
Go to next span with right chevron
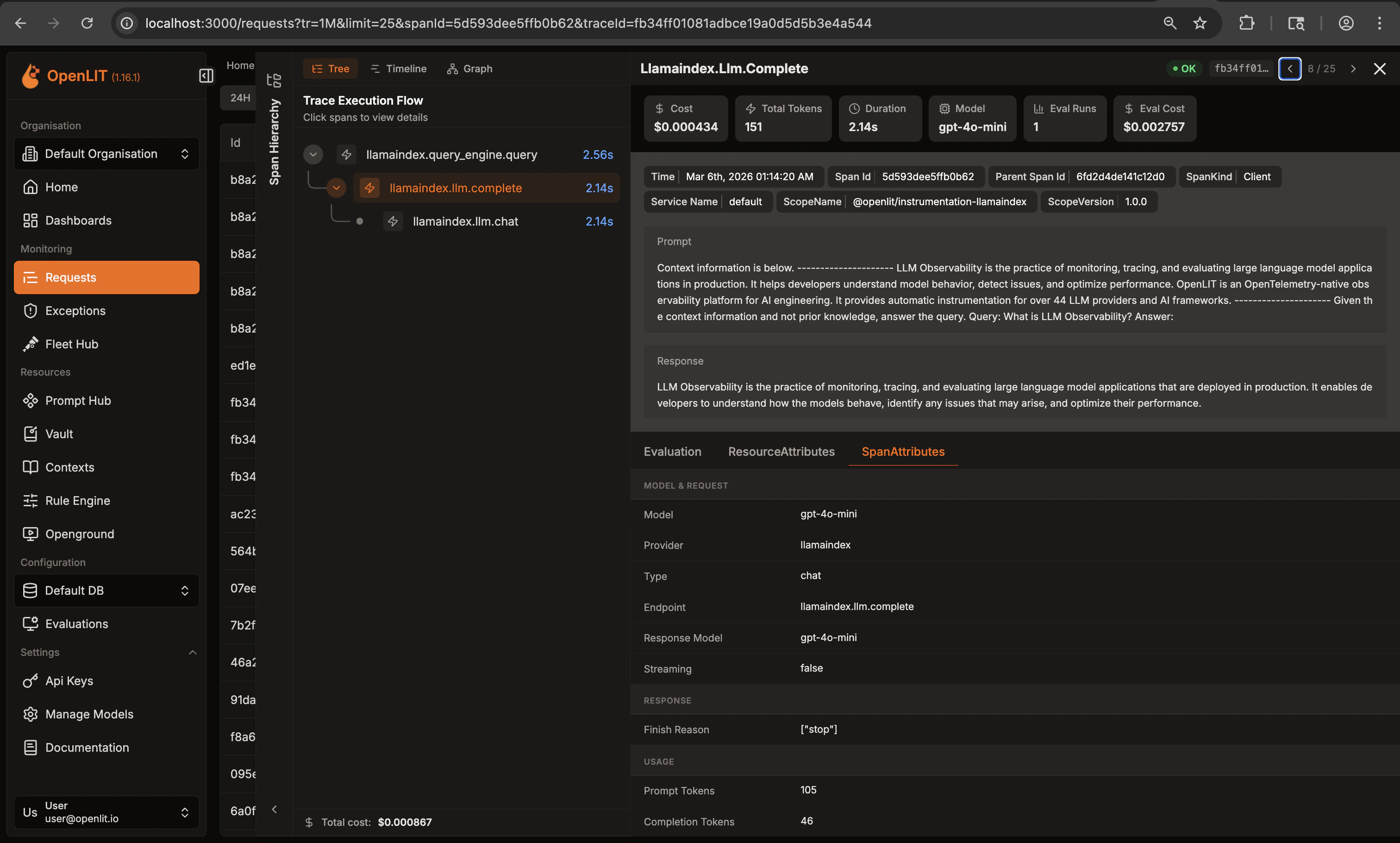tap(1353, 69)
